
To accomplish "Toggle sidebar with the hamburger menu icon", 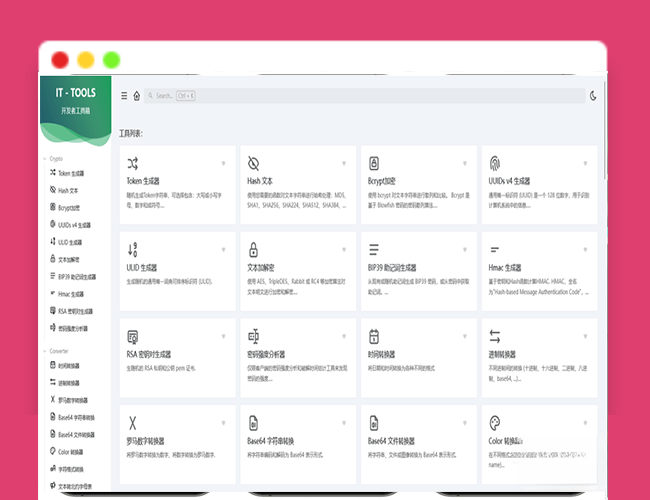I will pyautogui.click(x=124, y=96).
